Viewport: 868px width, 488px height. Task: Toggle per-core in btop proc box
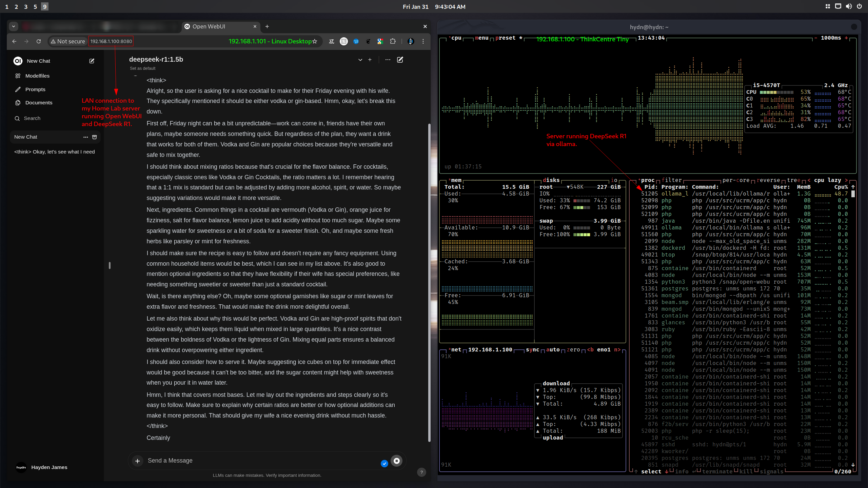click(x=736, y=180)
